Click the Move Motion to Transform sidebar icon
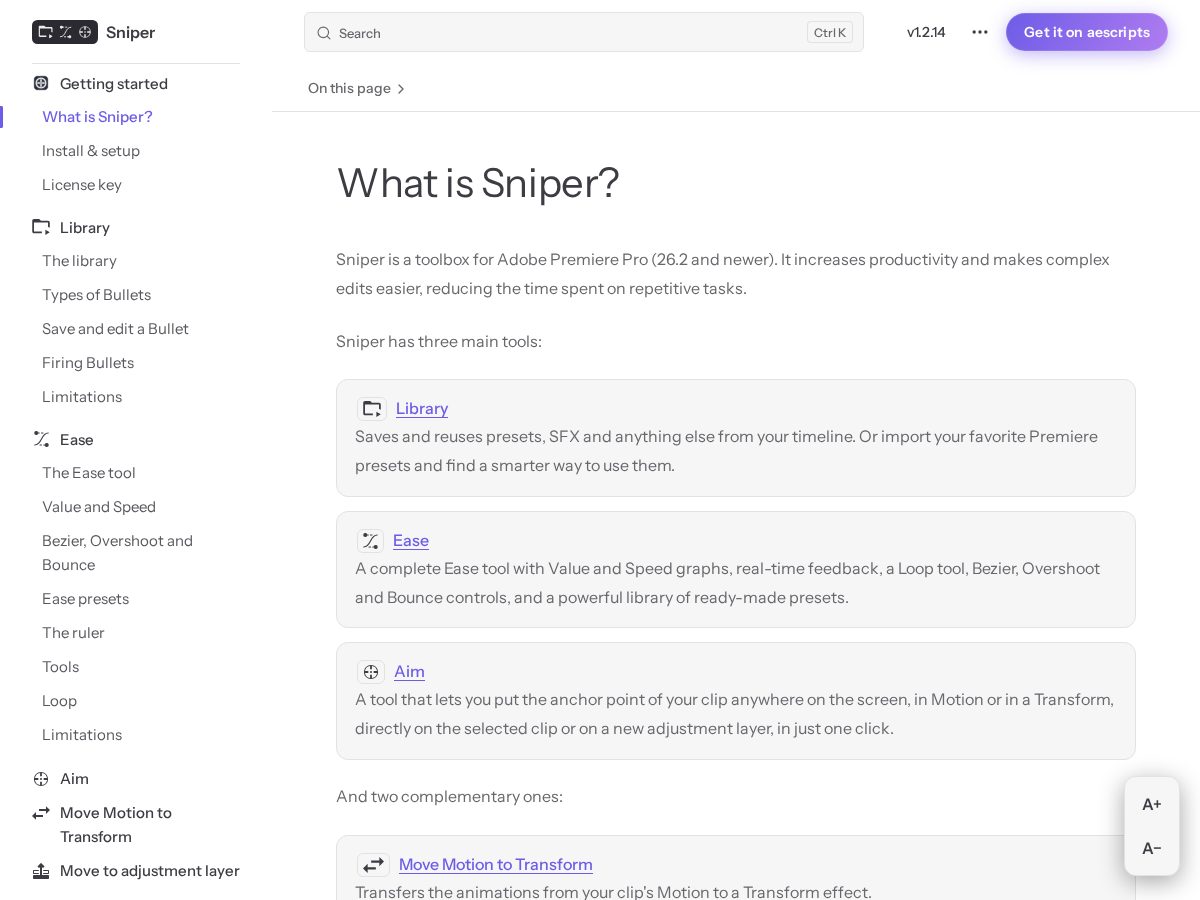The image size is (1200, 900). 41,812
